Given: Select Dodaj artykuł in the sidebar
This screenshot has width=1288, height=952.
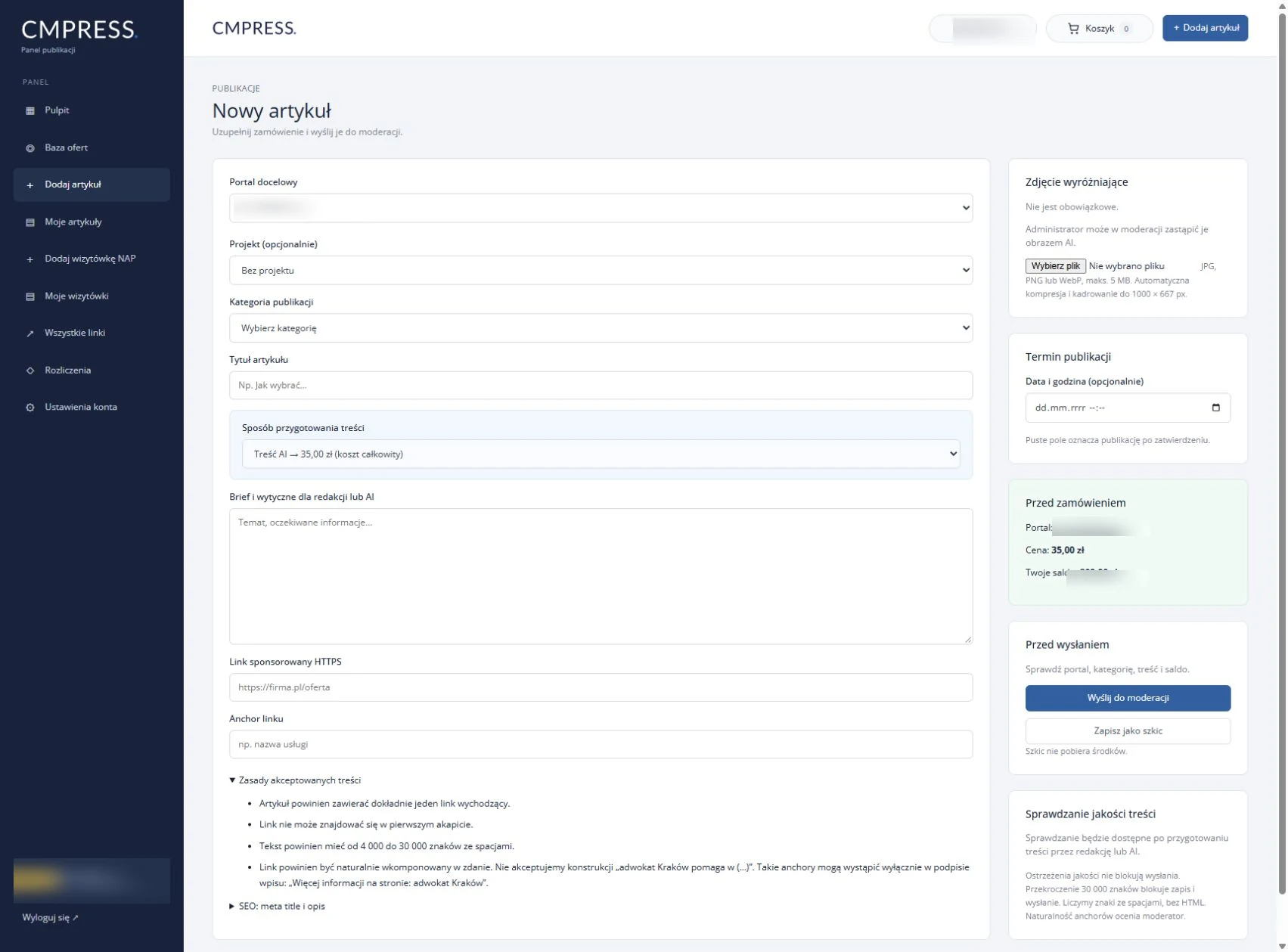Looking at the screenshot, I should [x=92, y=185].
